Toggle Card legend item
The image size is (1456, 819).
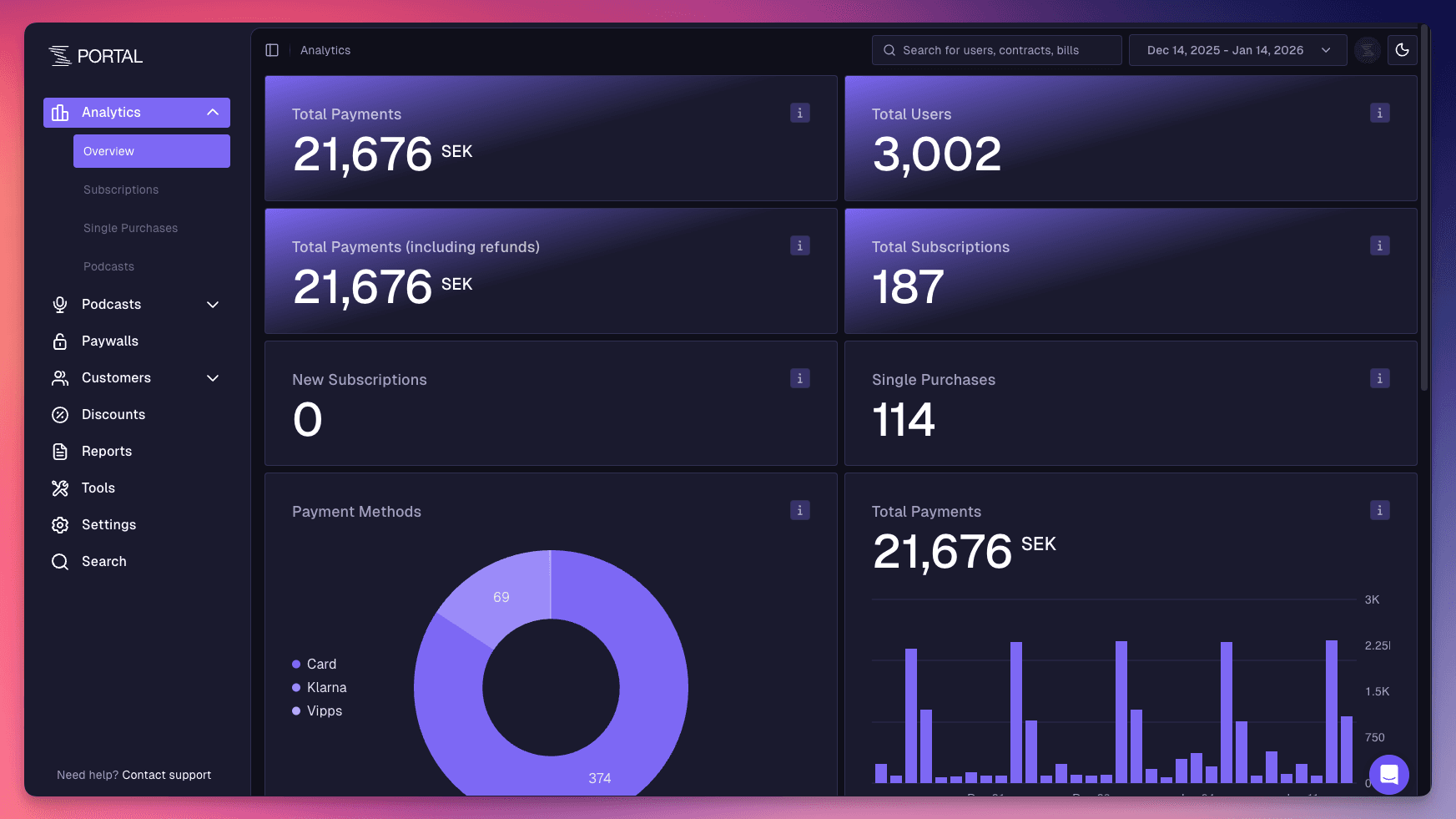315,664
